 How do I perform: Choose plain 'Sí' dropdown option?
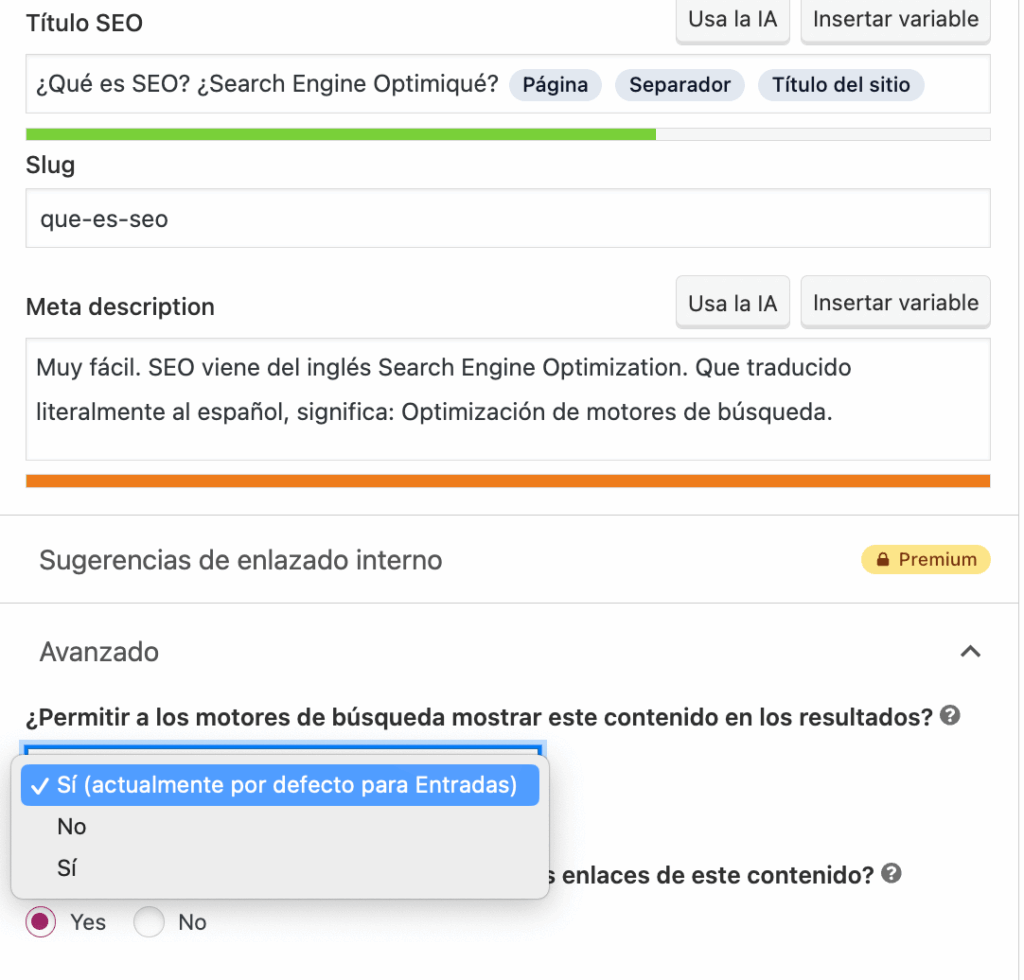point(67,868)
